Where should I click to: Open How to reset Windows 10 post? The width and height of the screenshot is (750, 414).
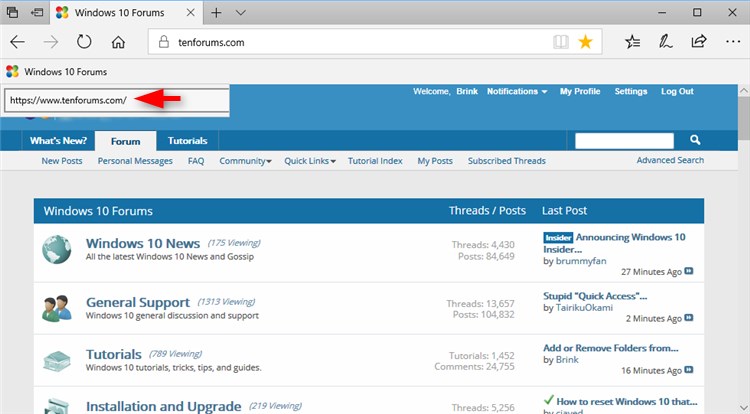pos(627,402)
